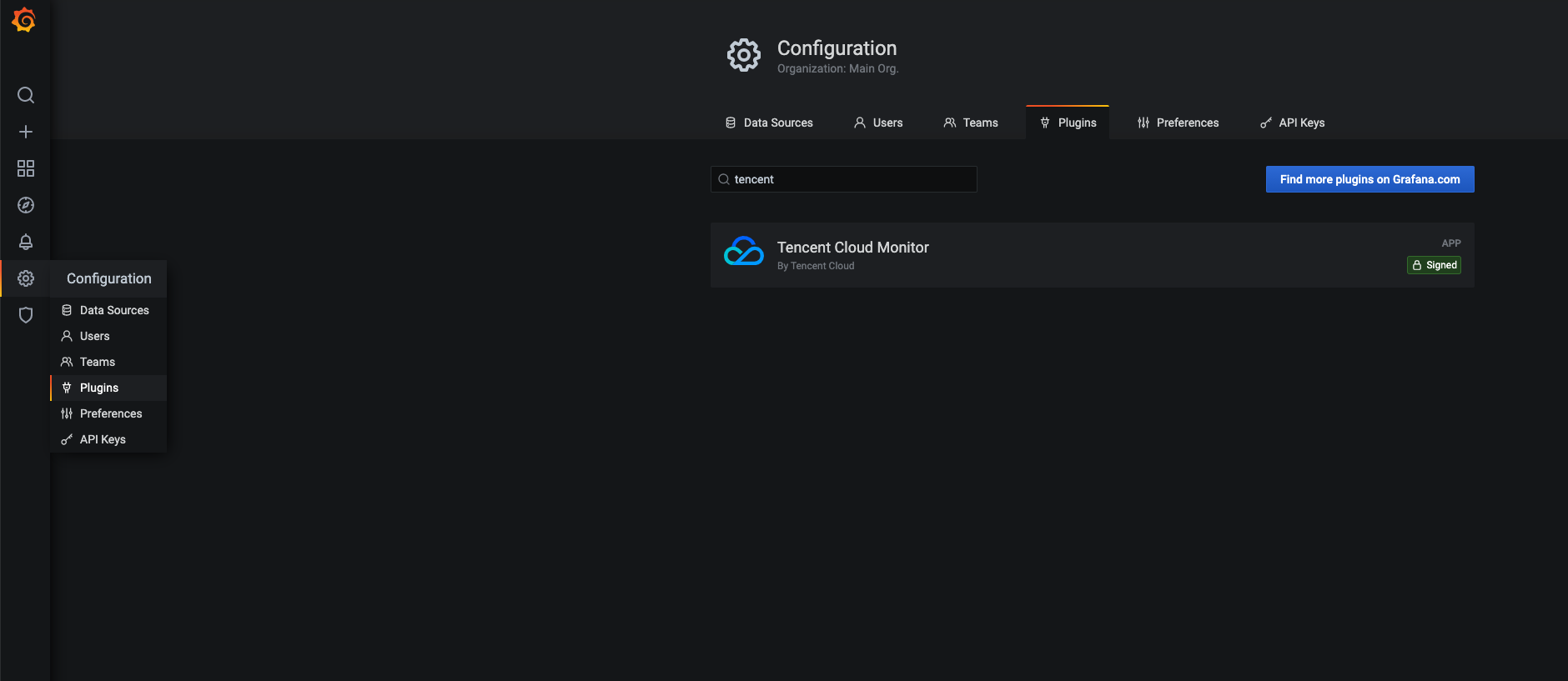
Task: Choose Preferences in the flyout menu
Action: [x=109, y=413]
